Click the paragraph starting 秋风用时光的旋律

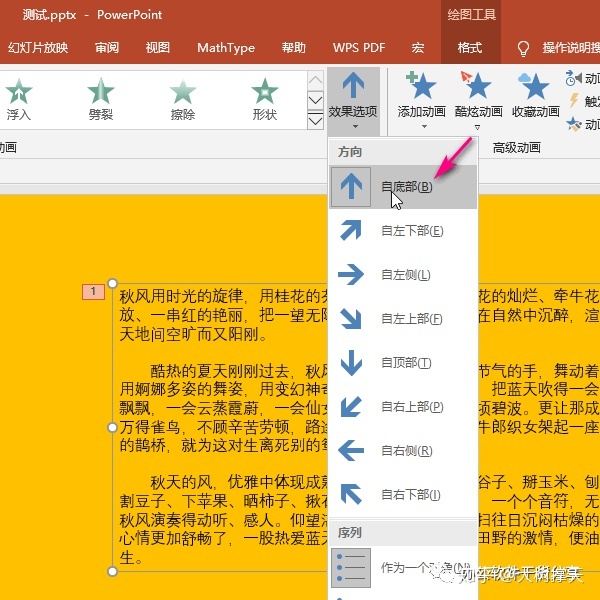(223, 316)
